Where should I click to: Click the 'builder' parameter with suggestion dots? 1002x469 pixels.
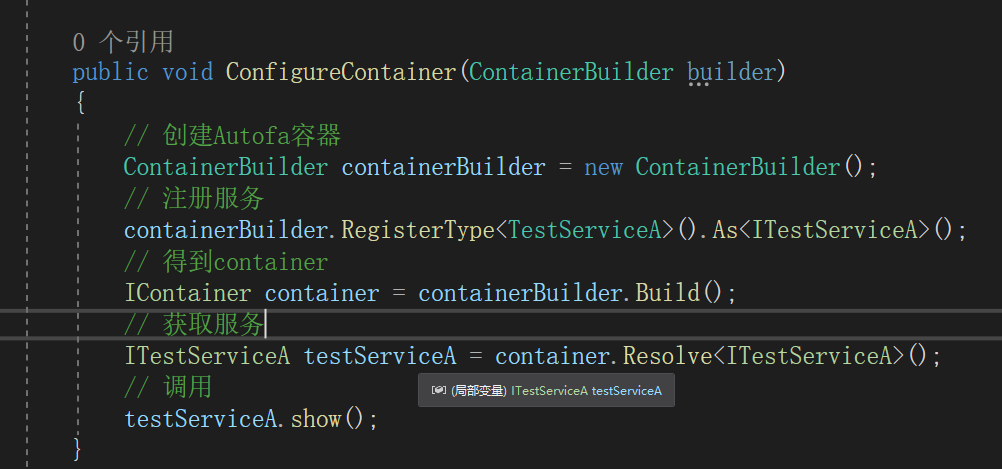731,72
